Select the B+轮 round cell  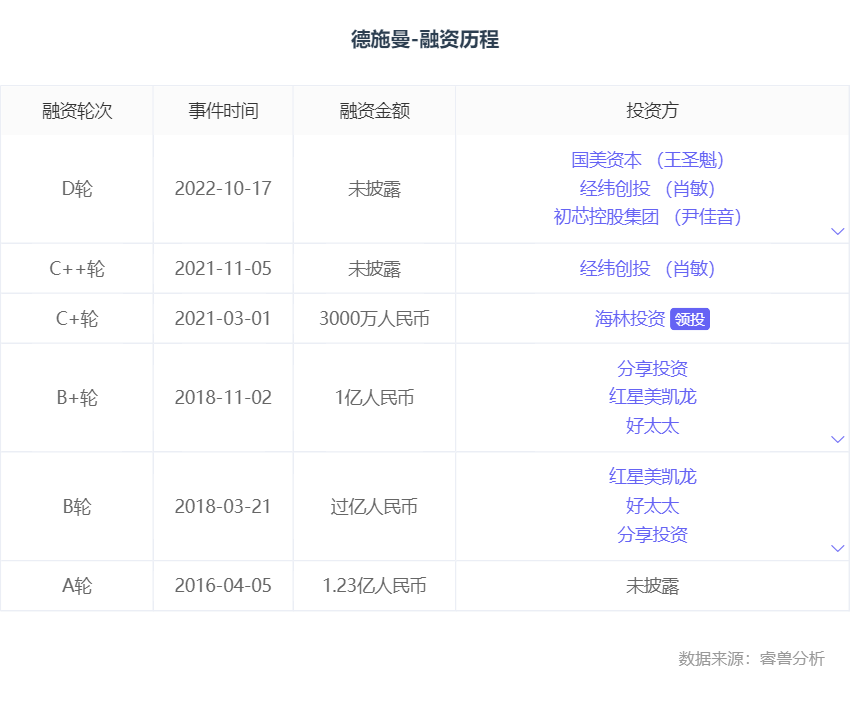77,397
